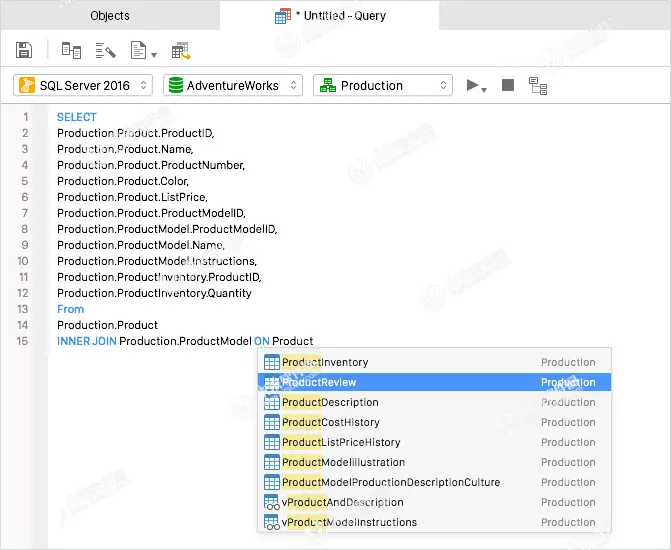Click the ProductInventory table icon

[x=272, y=362]
